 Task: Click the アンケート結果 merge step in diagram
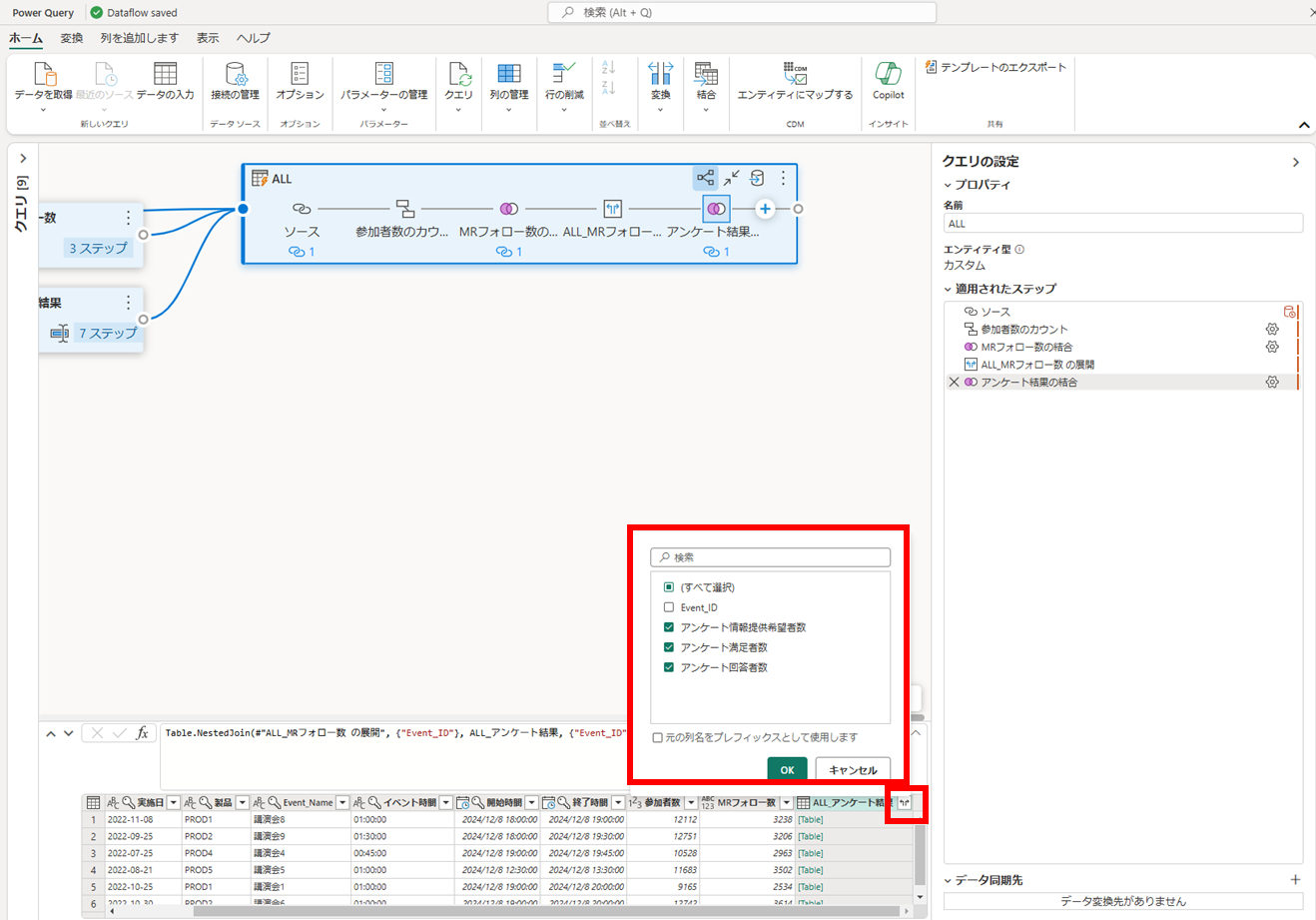pyautogui.click(x=716, y=209)
